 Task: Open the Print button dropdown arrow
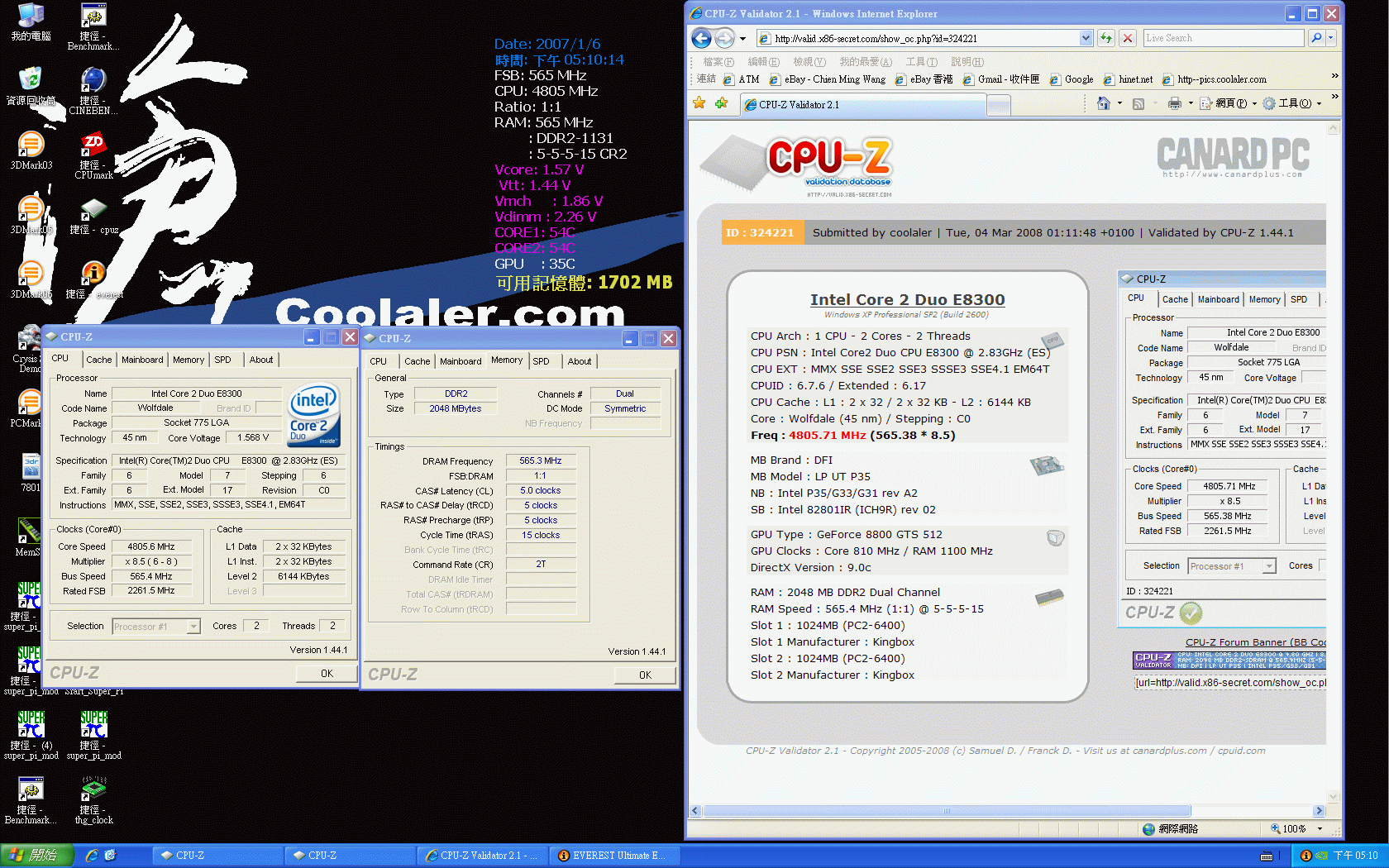pyautogui.click(x=1191, y=103)
